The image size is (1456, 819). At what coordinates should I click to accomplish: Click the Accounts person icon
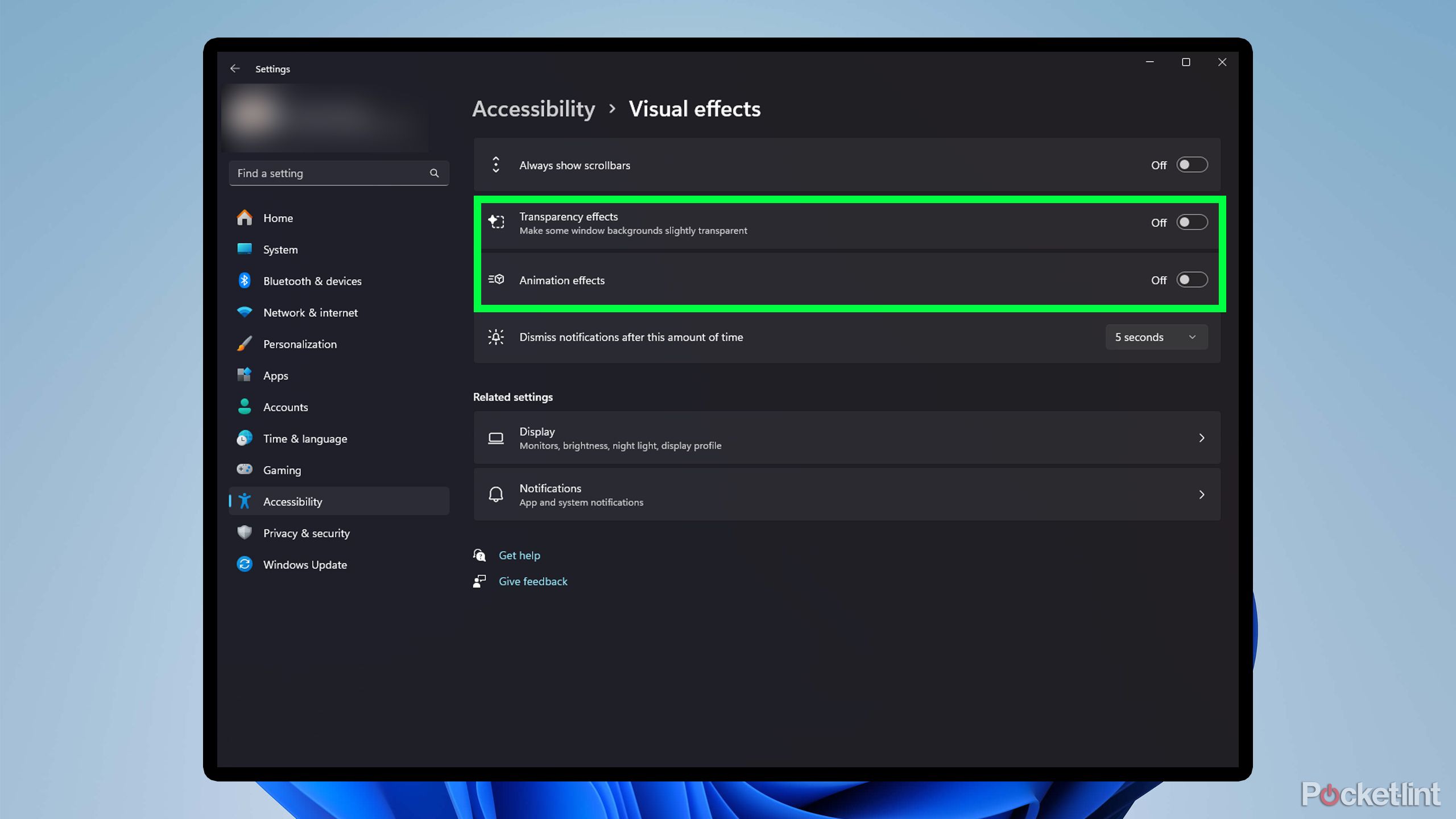tap(245, 407)
